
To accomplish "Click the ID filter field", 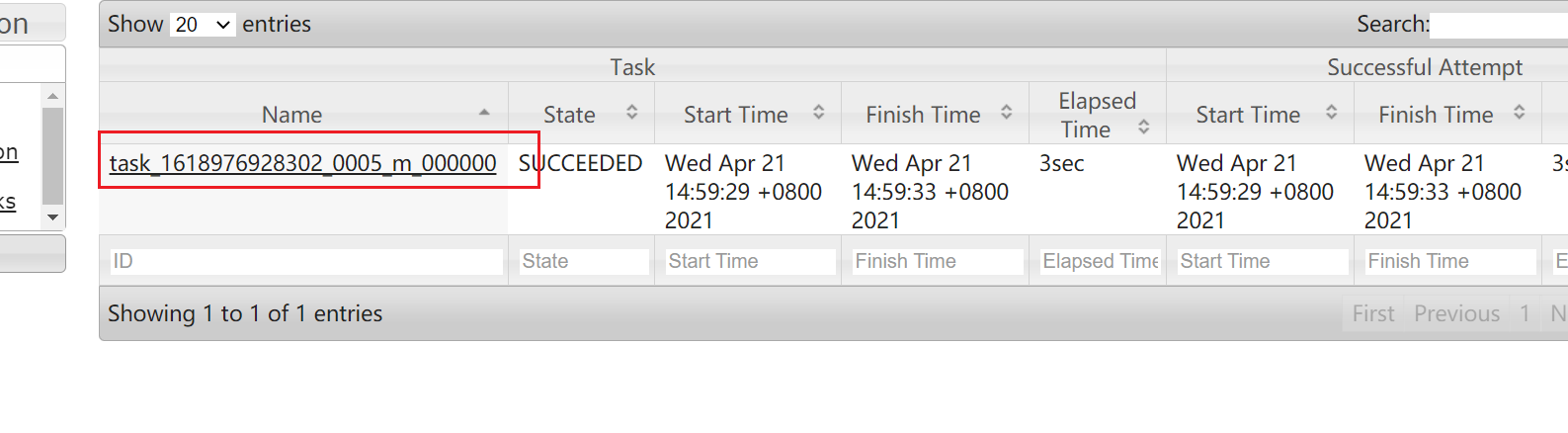I will (x=306, y=261).
